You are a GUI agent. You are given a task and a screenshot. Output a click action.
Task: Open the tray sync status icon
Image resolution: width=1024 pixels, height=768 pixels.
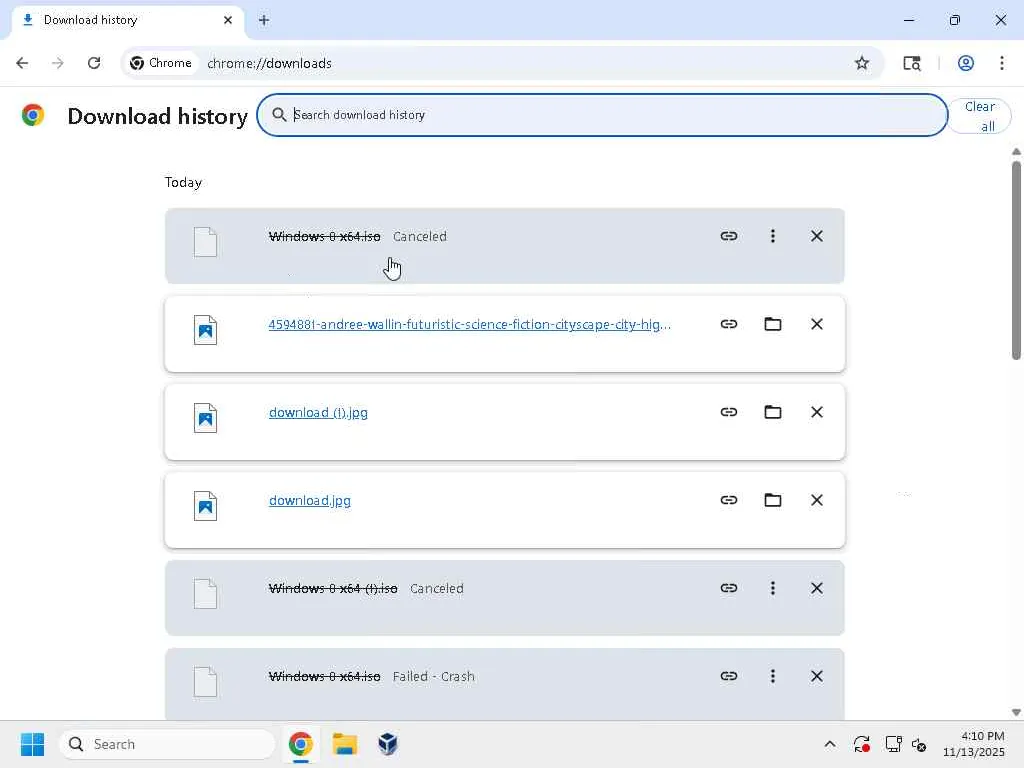[861, 744]
